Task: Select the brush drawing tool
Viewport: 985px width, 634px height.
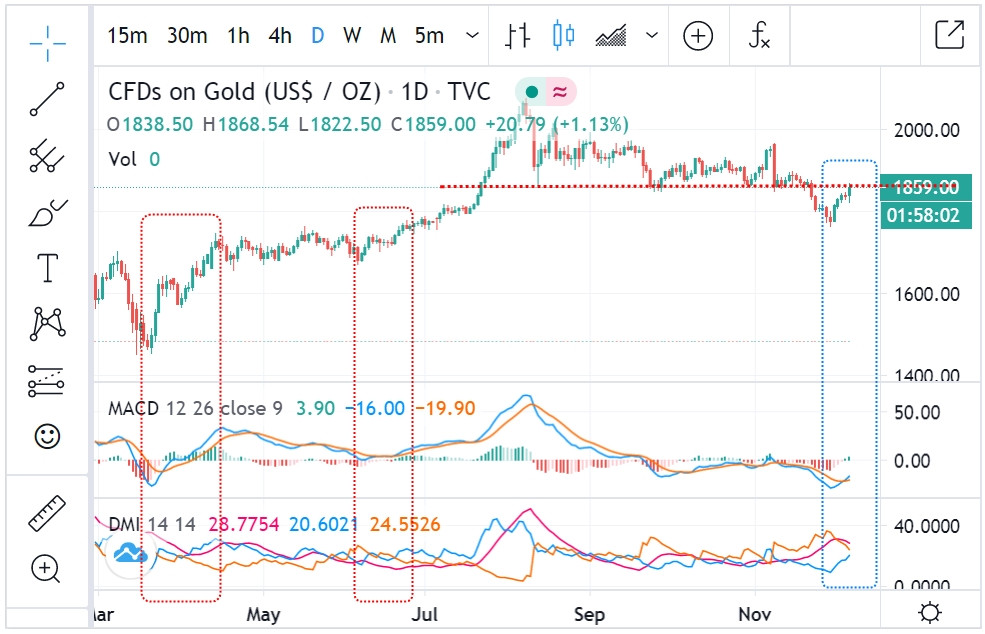Action: tap(47, 212)
